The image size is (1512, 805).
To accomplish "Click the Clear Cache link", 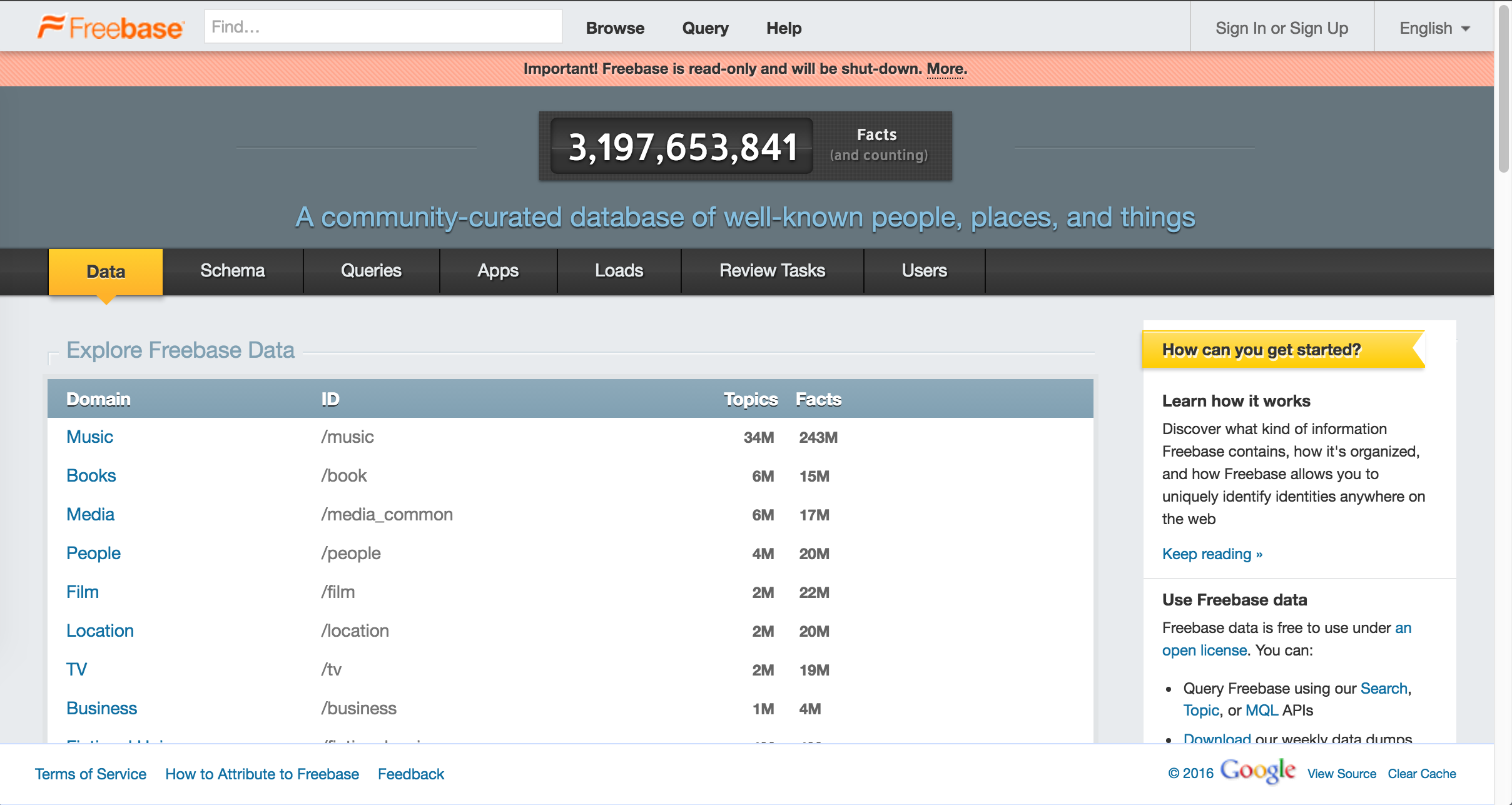I will pos(1422,774).
